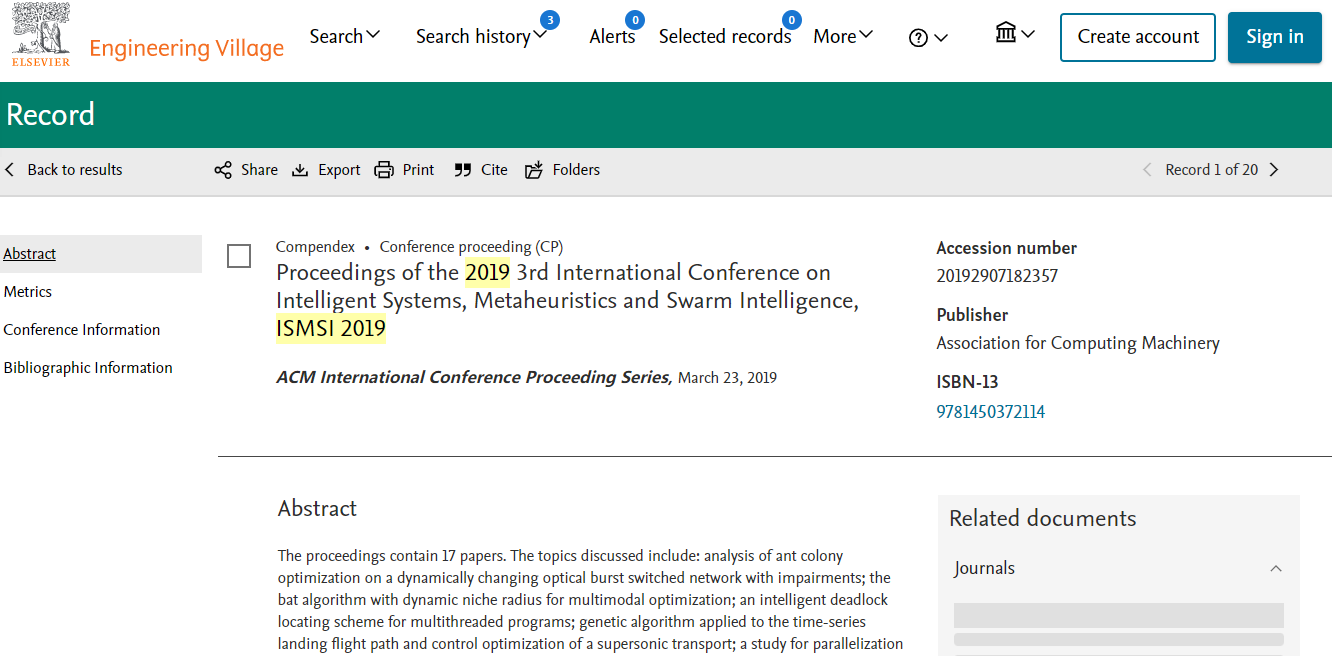Click the Back to results arrow icon
The height and width of the screenshot is (656, 1332).
(x=10, y=170)
